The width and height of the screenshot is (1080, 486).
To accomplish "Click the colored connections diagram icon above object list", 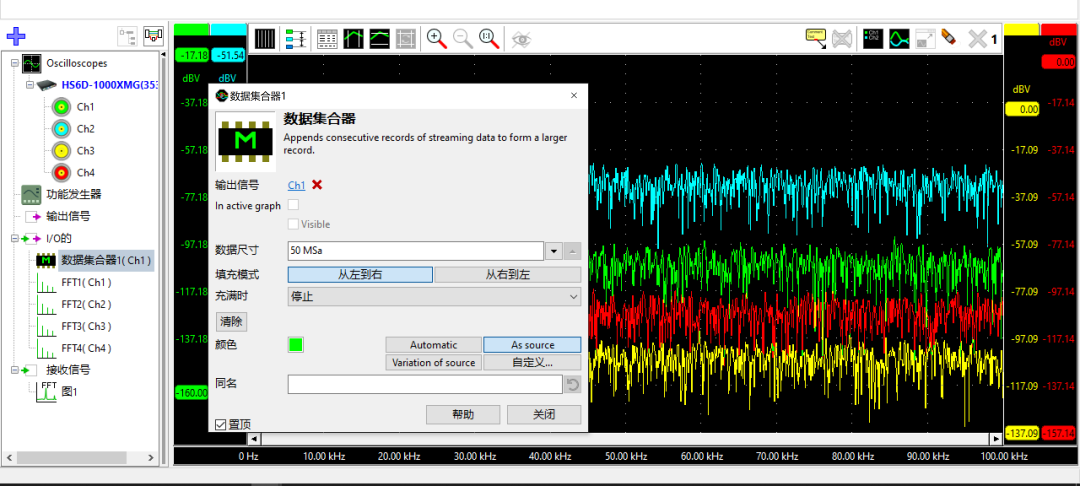I will tap(153, 36).
